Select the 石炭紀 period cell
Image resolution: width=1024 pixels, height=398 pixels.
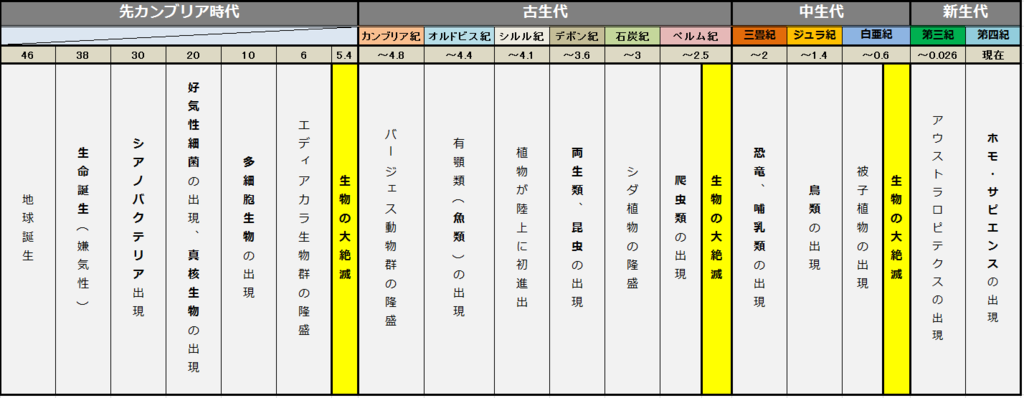coord(632,36)
